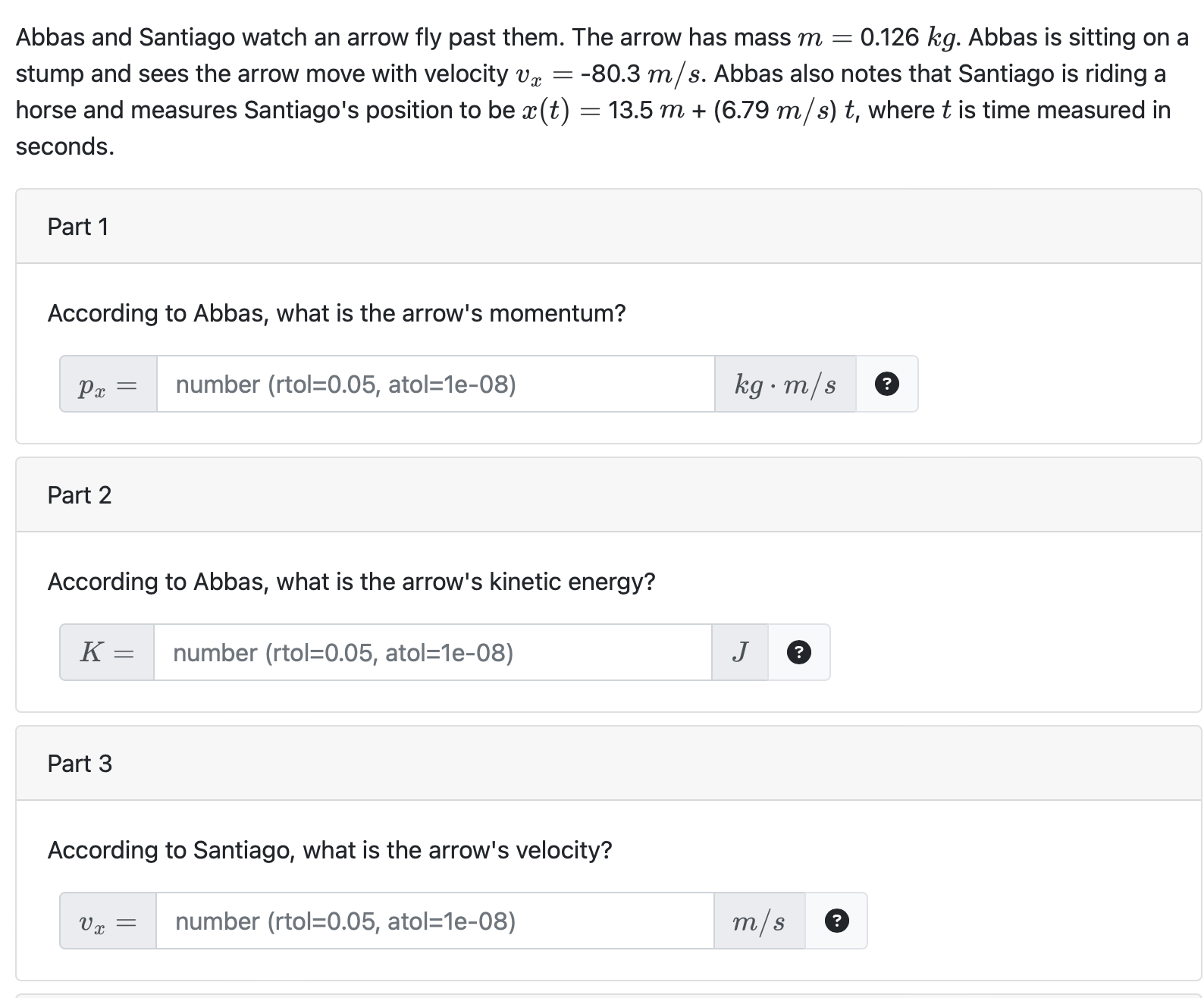1204x998 pixels.
Task: Click Santiago's arrow velocity input field
Action: click(x=434, y=921)
